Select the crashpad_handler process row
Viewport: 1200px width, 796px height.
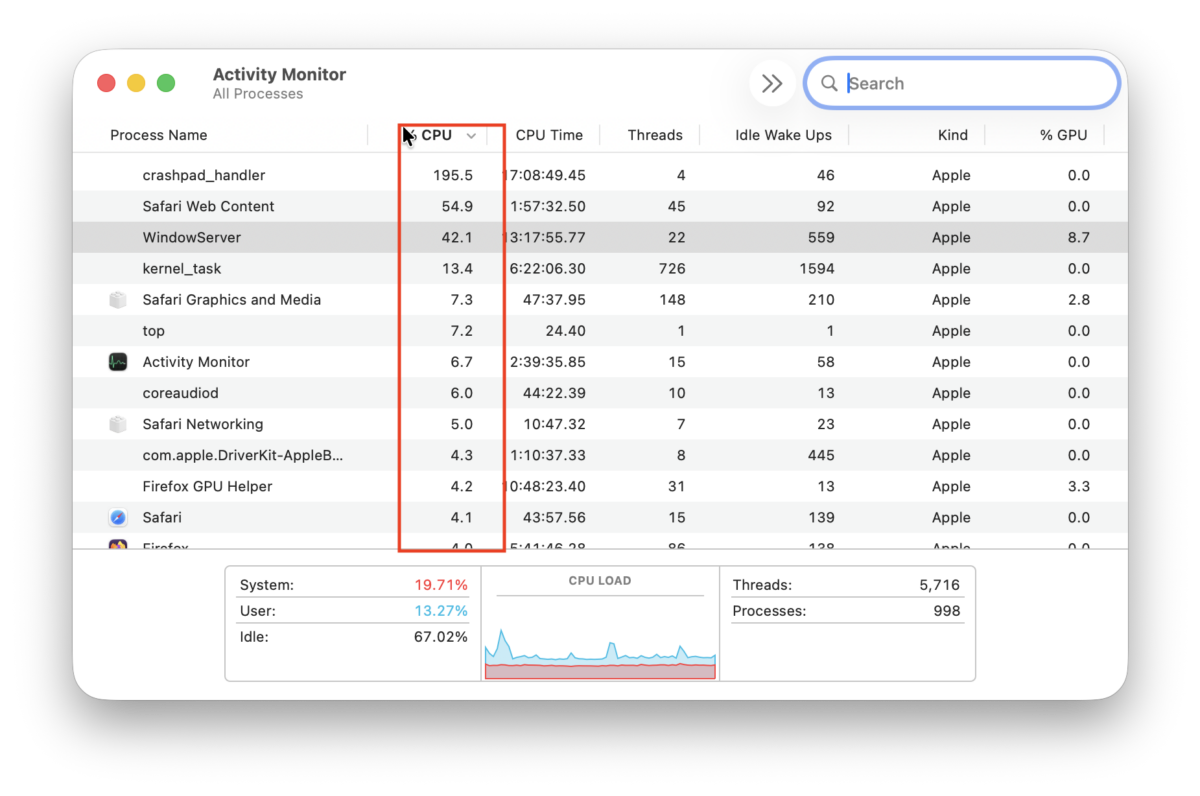click(600, 175)
